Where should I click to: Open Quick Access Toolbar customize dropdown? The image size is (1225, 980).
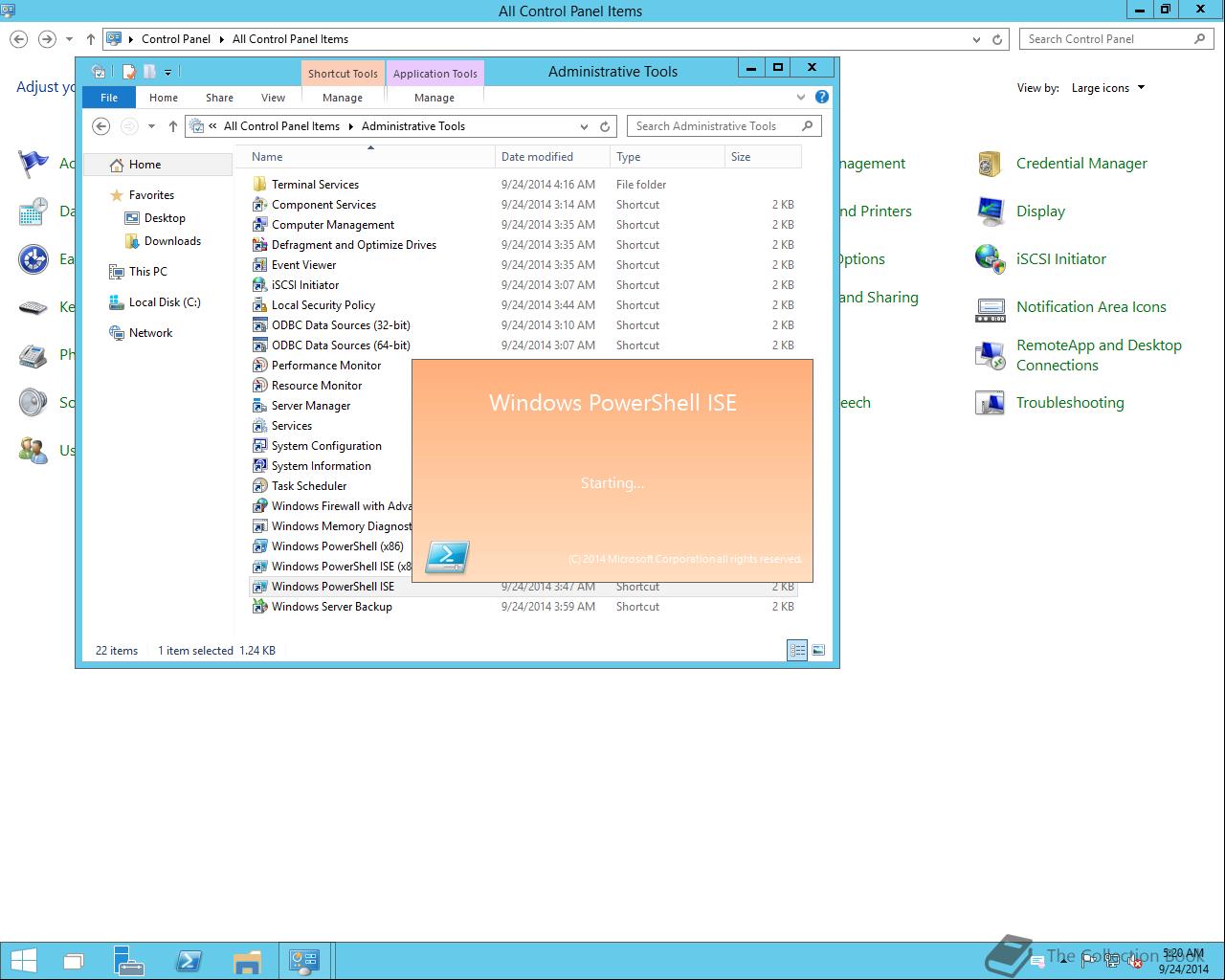click(x=167, y=72)
